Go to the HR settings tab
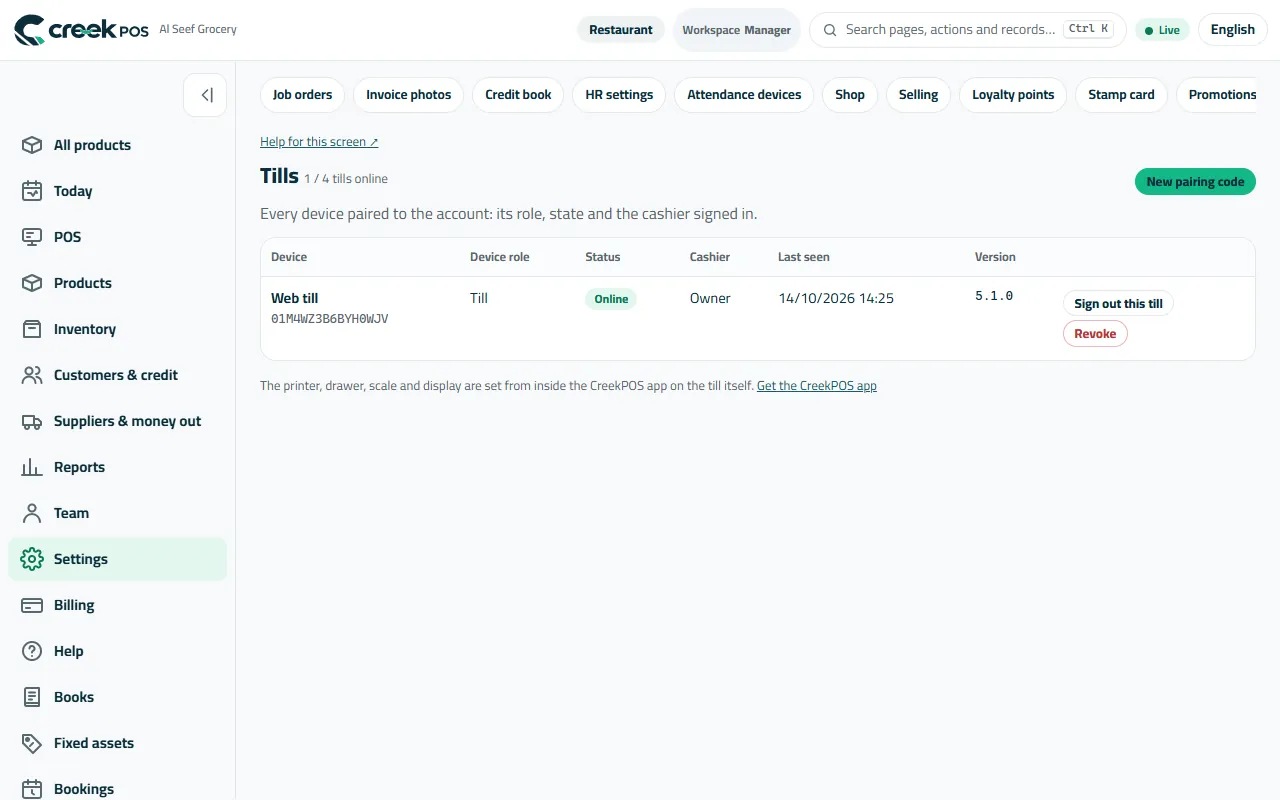The image size is (1280, 800). (619, 95)
